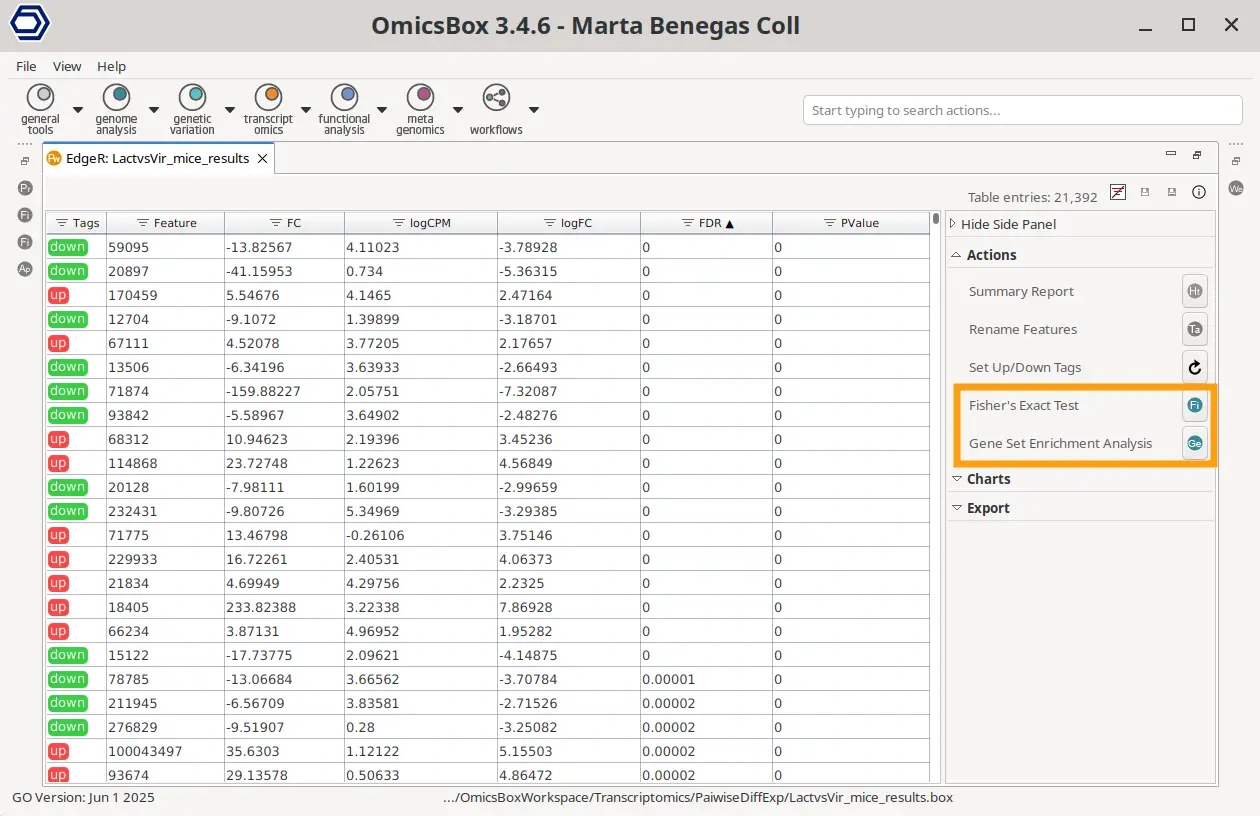The width and height of the screenshot is (1260, 816).
Task: Click the filter icon in the logCPM column header
Action: point(398,223)
